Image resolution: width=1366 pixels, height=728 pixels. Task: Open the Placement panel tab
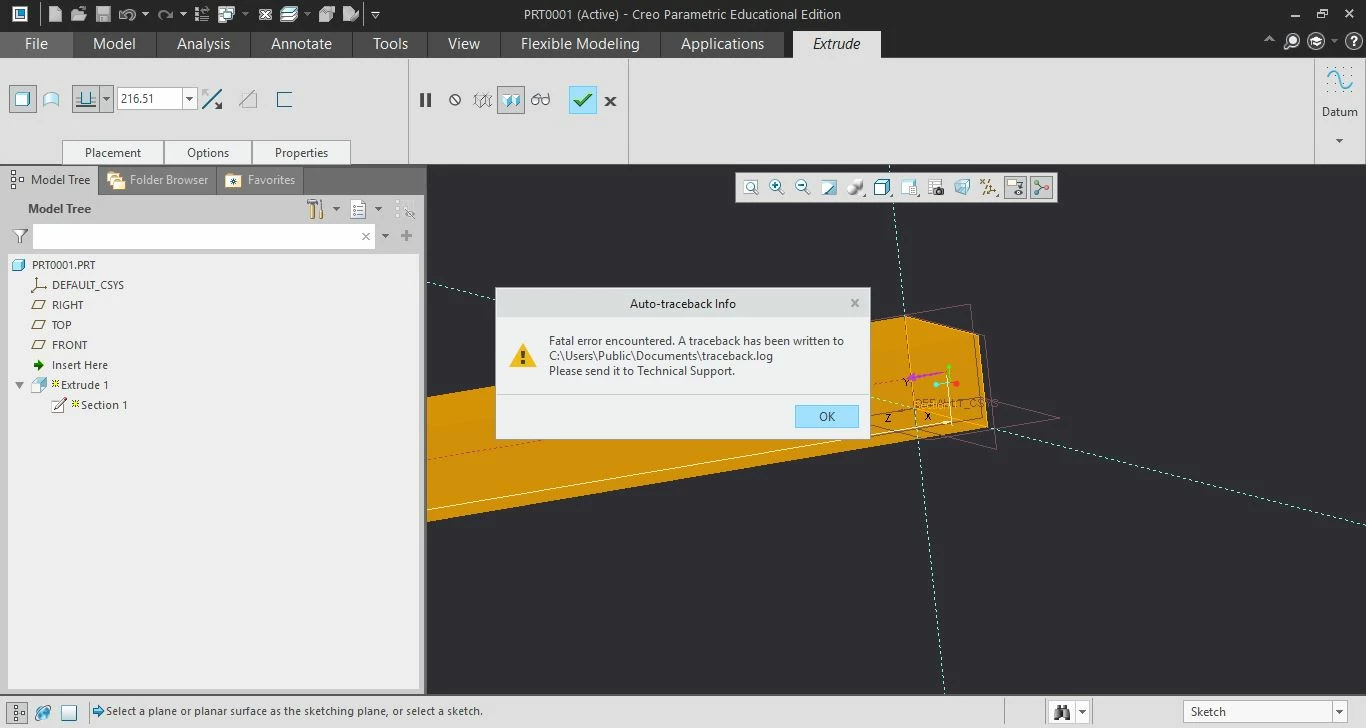click(113, 153)
